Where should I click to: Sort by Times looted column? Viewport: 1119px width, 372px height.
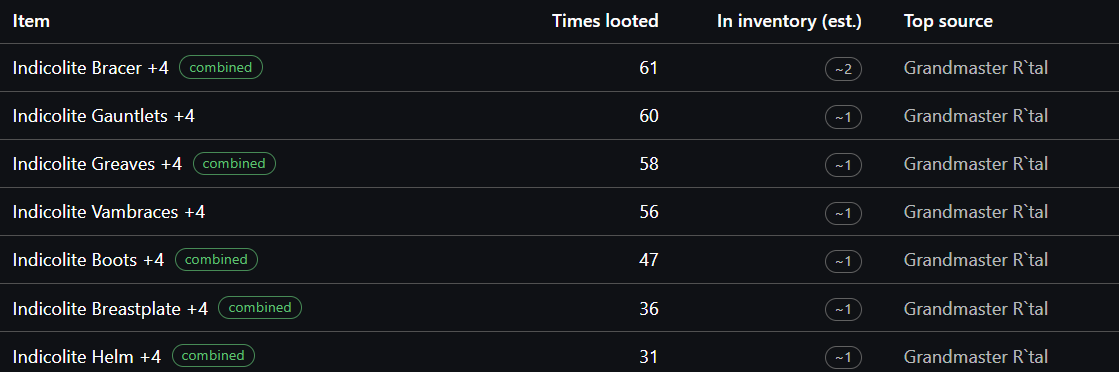(605, 21)
